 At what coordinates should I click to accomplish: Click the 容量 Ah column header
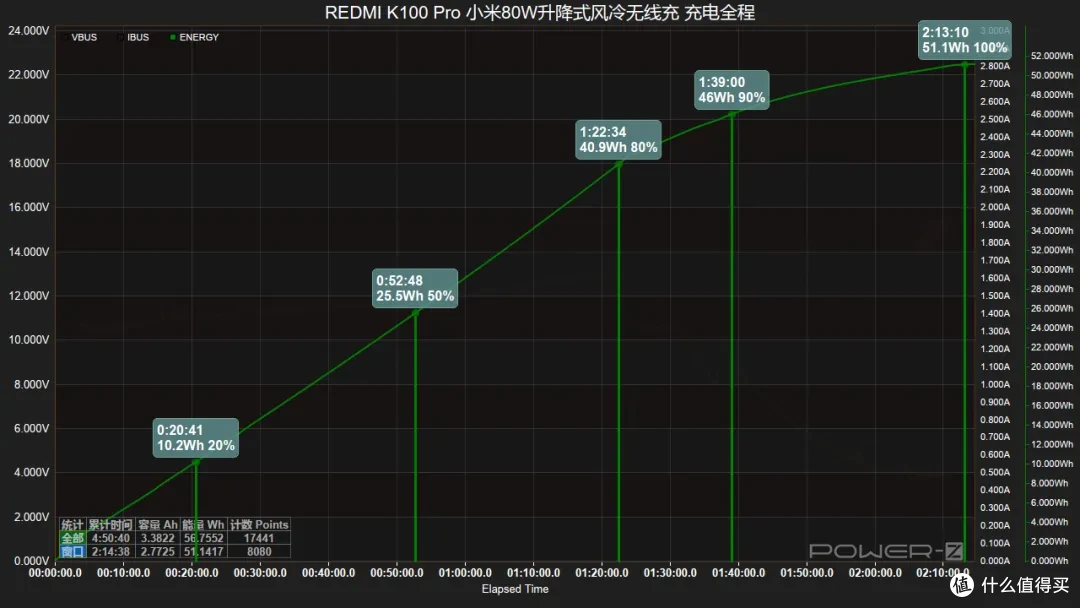(x=157, y=525)
